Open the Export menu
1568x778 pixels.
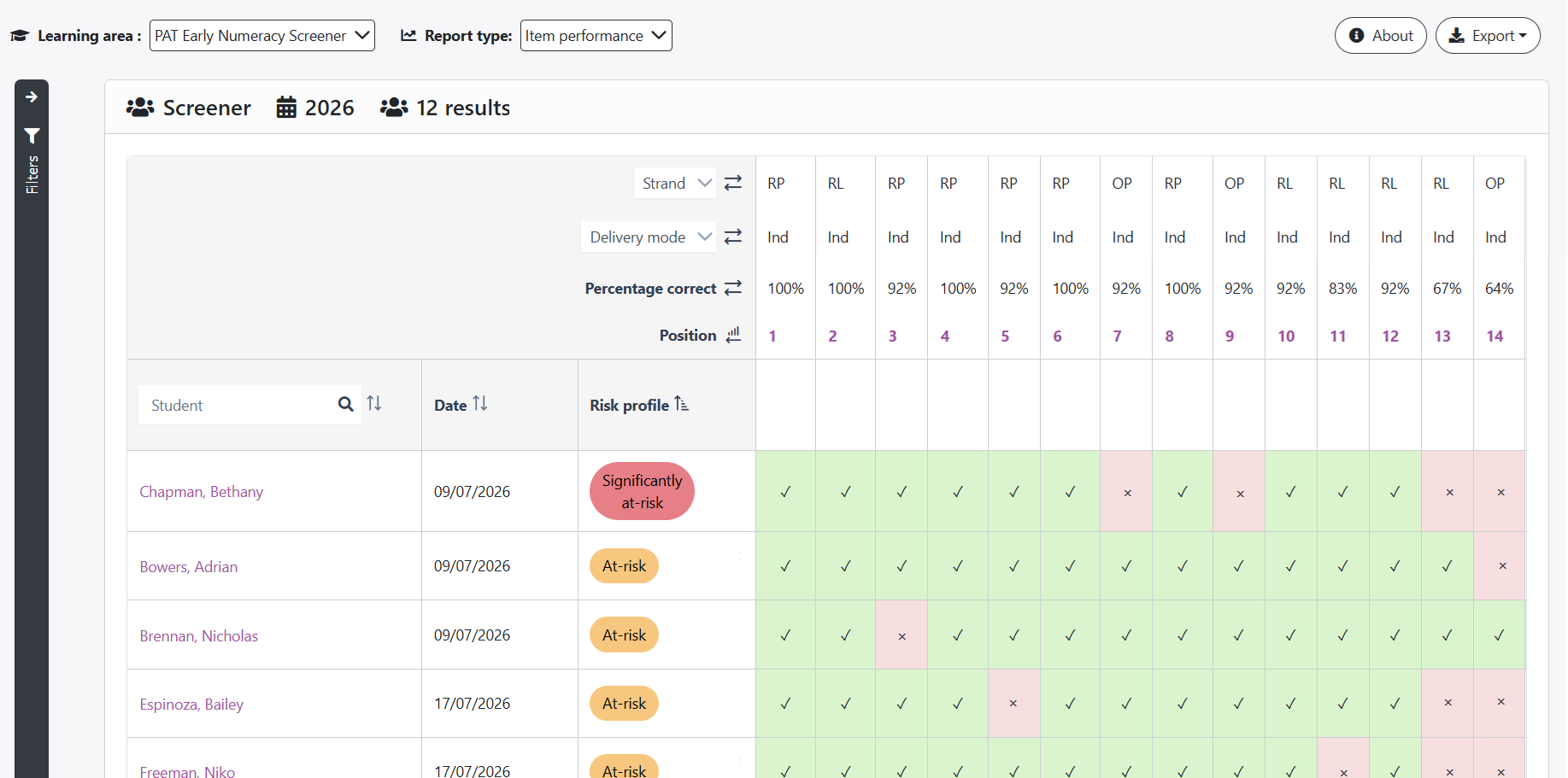1488,36
